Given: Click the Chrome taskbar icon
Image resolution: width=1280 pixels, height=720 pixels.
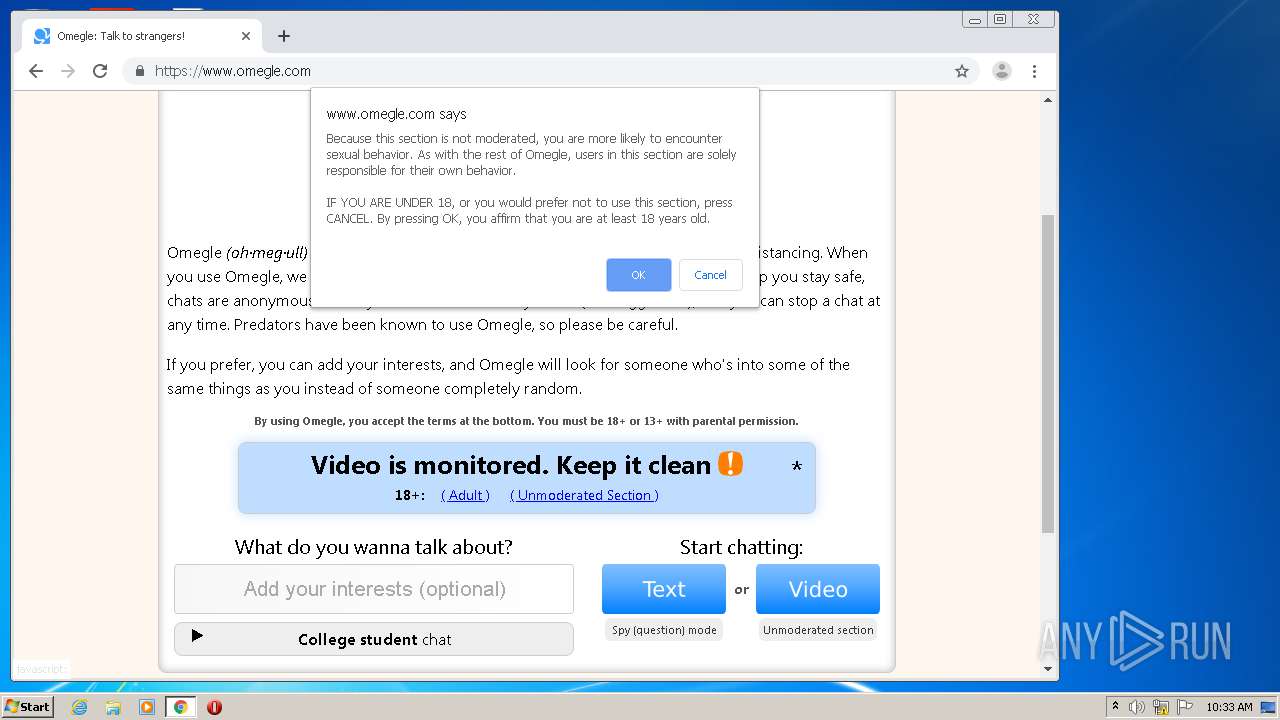Looking at the screenshot, I should point(181,707).
